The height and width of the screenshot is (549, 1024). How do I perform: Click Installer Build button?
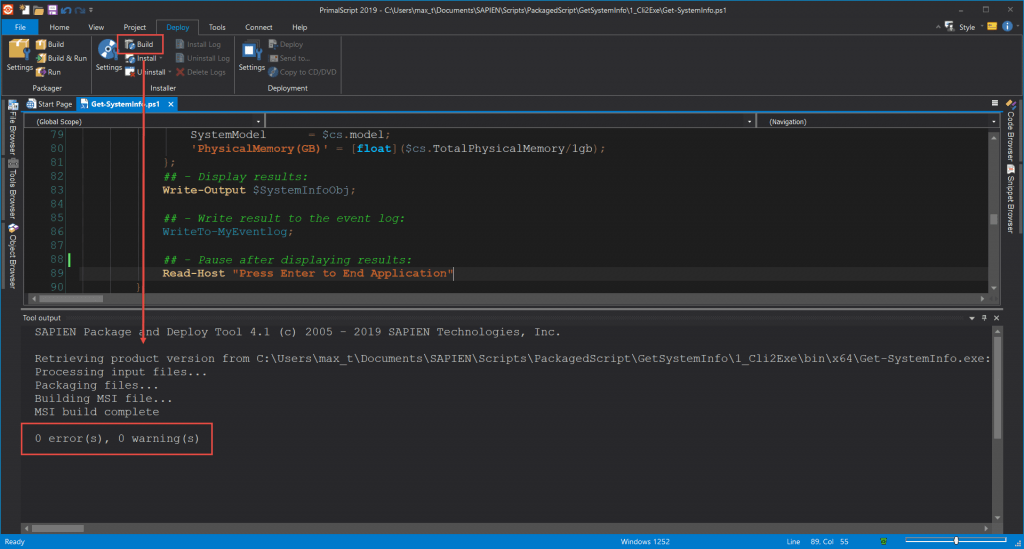pos(139,44)
